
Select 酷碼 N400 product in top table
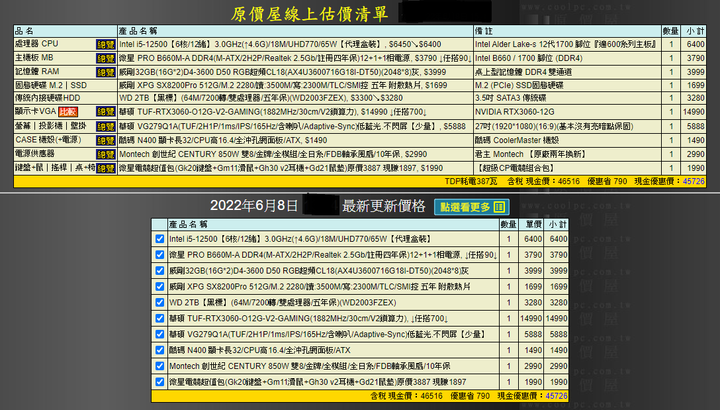click(223, 140)
